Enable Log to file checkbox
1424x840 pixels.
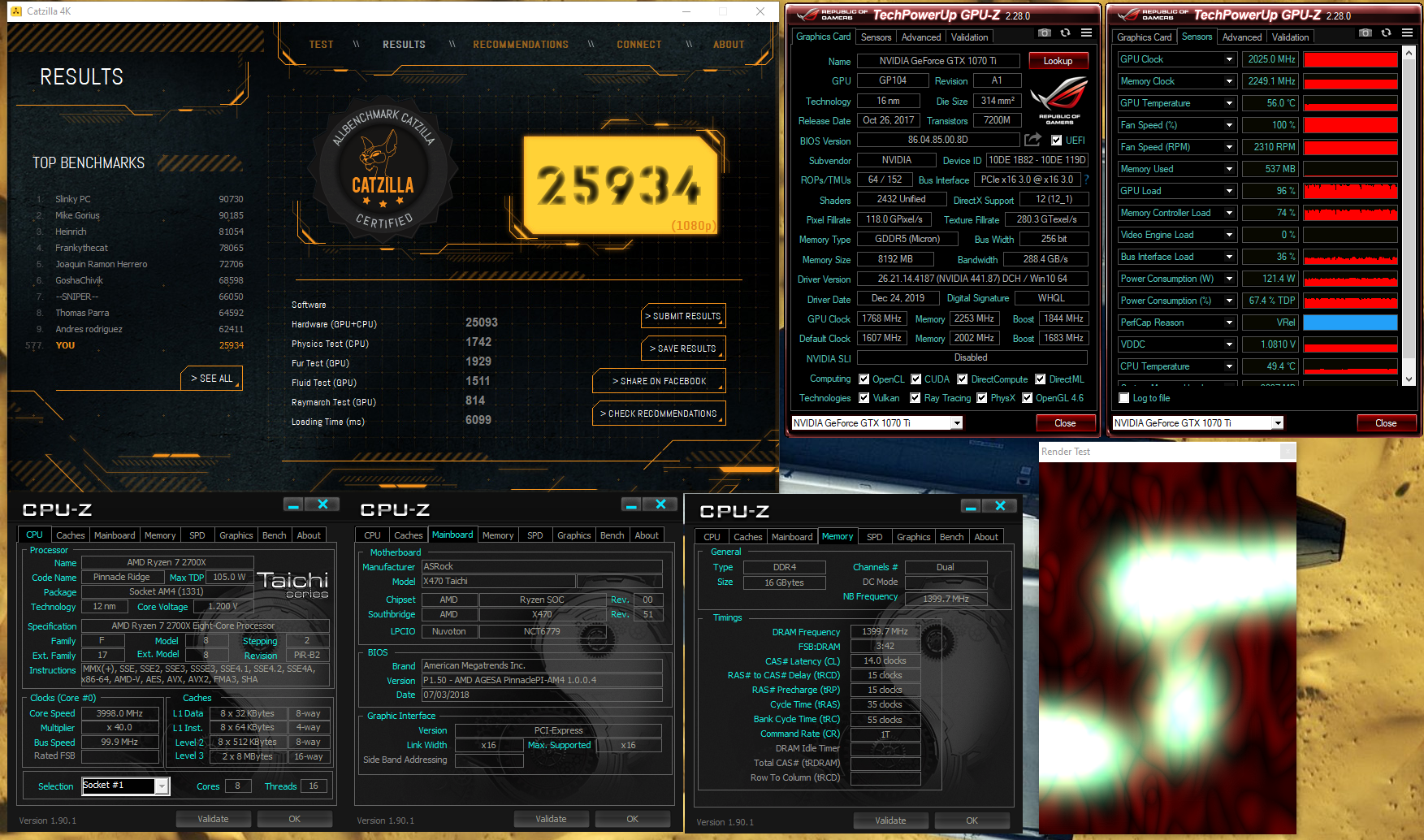pos(1124,398)
